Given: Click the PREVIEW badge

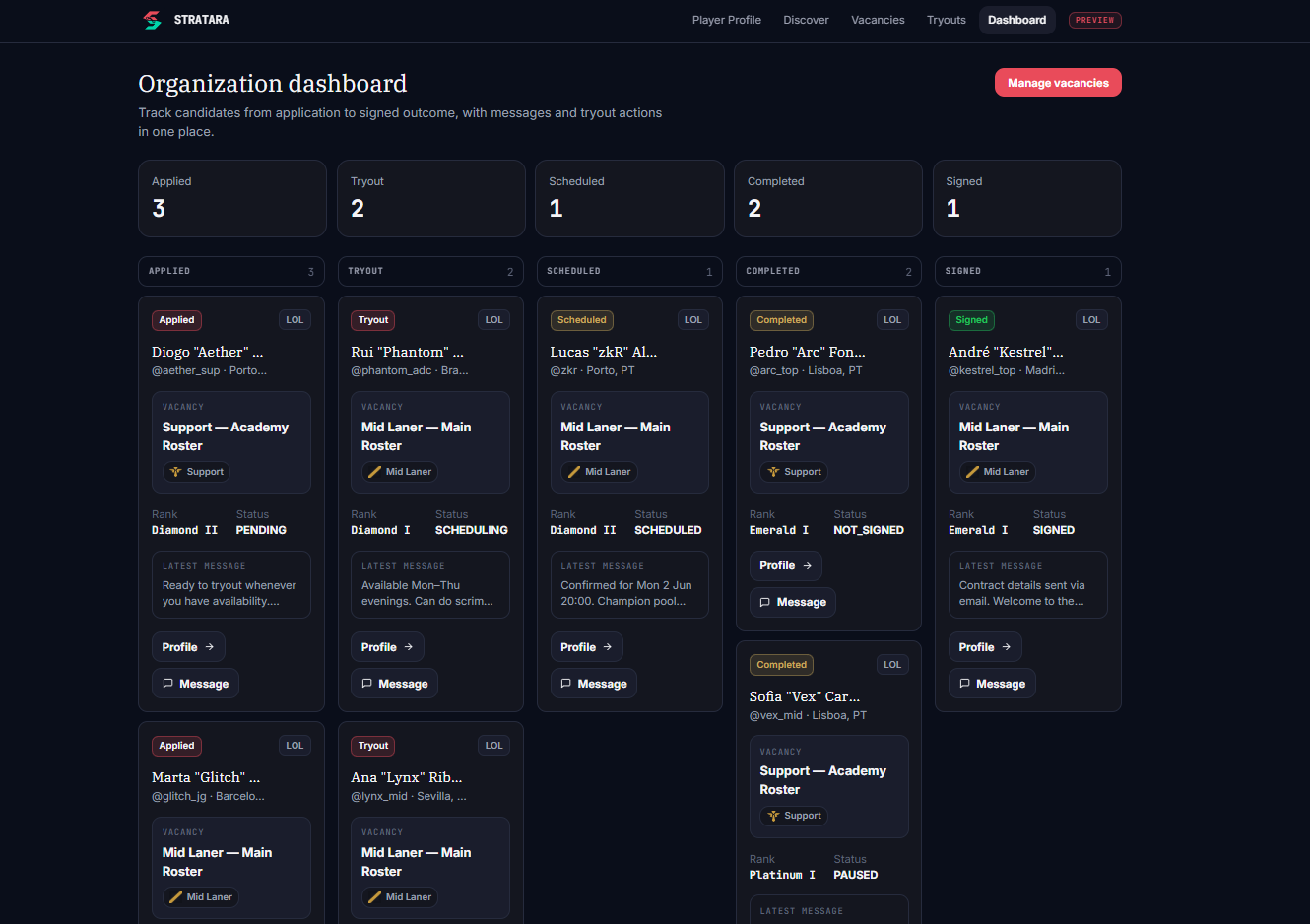Looking at the screenshot, I should coord(1094,20).
